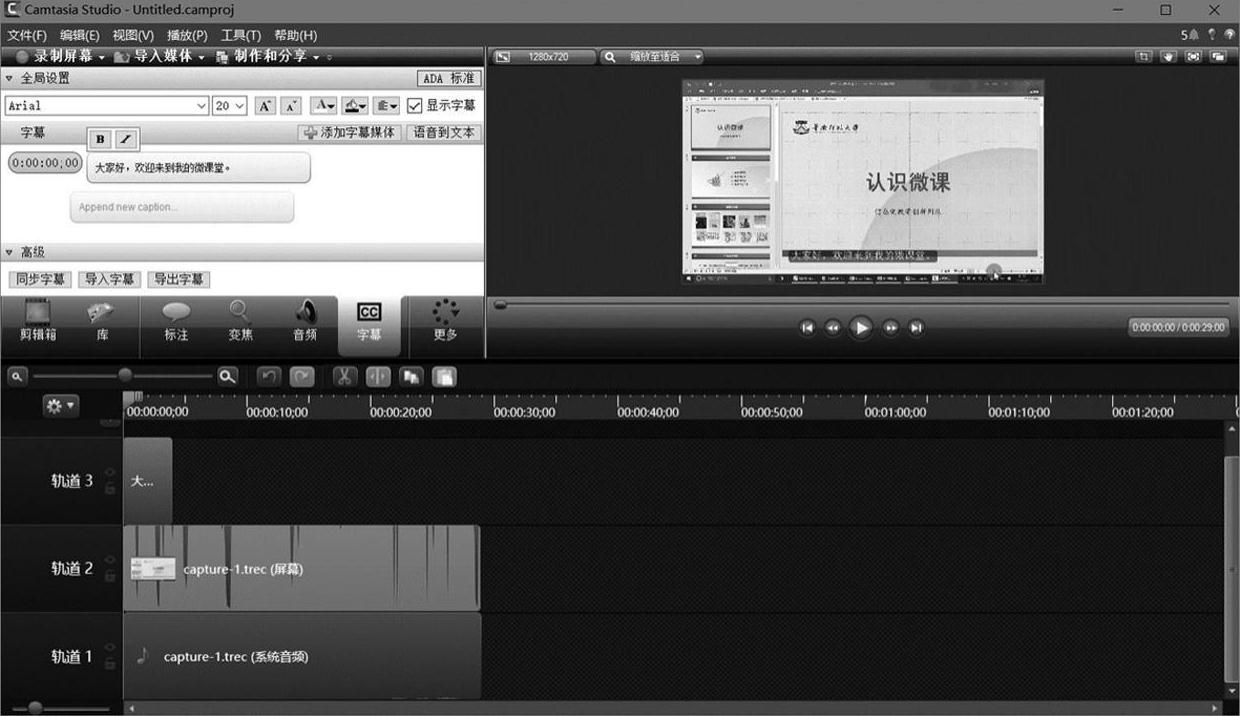Open the Arial font family dropdown

[201, 106]
